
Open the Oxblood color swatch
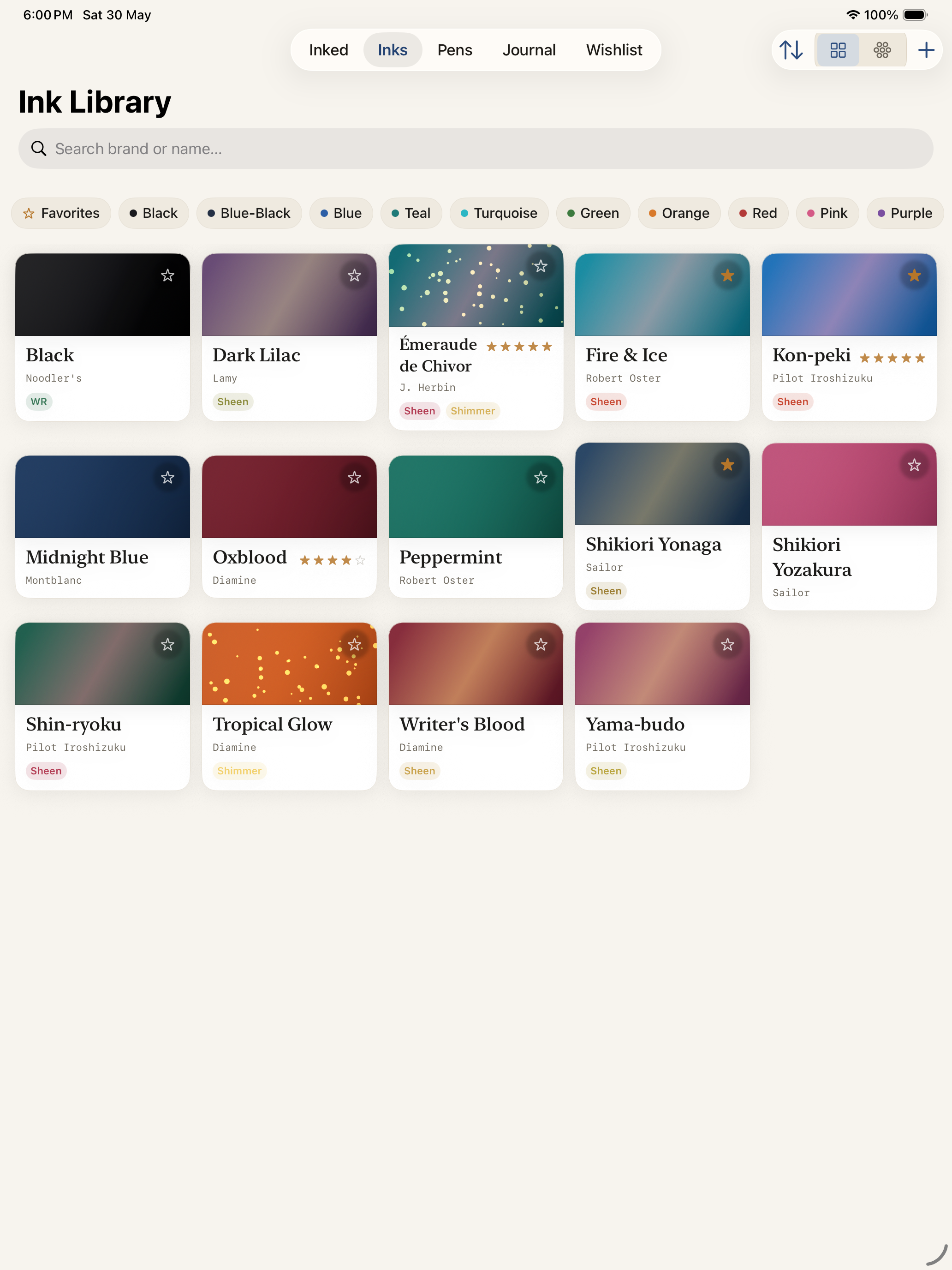coord(289,497)
